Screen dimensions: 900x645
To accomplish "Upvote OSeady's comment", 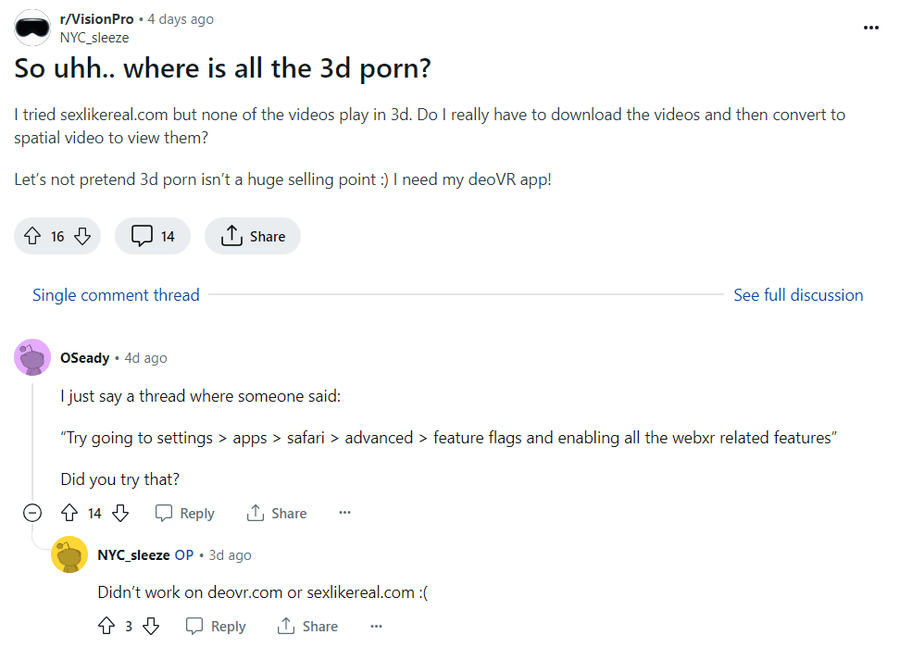I will tap(69, 513).
